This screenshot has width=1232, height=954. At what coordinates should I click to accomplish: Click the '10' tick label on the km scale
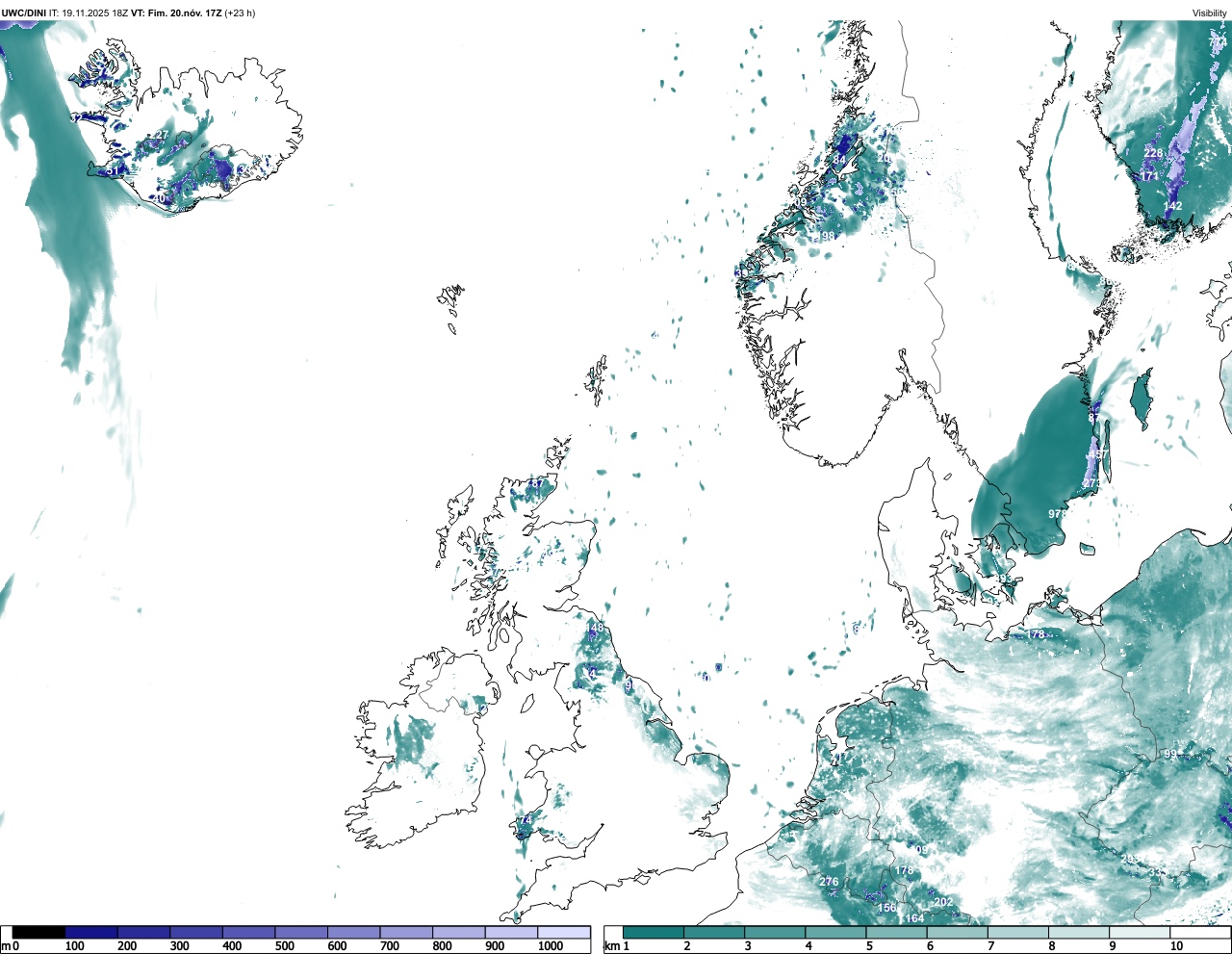pos(1176,946)
